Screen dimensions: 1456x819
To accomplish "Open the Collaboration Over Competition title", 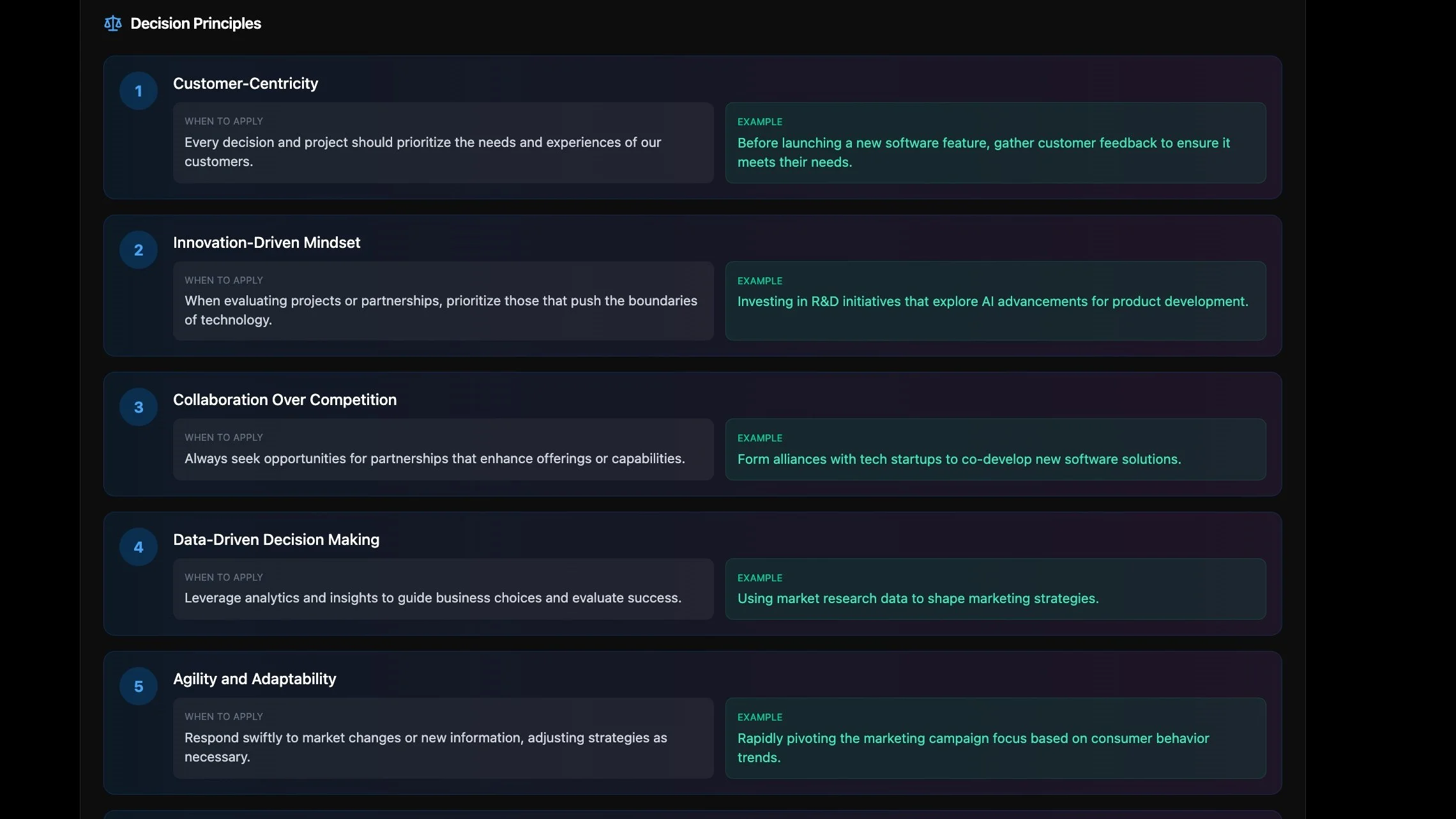I will pos(284,400).
